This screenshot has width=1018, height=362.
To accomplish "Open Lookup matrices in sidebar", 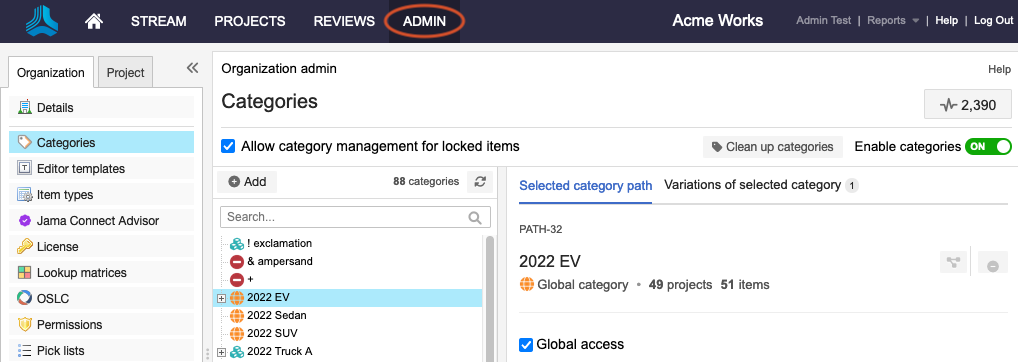I will coord(101,272).
